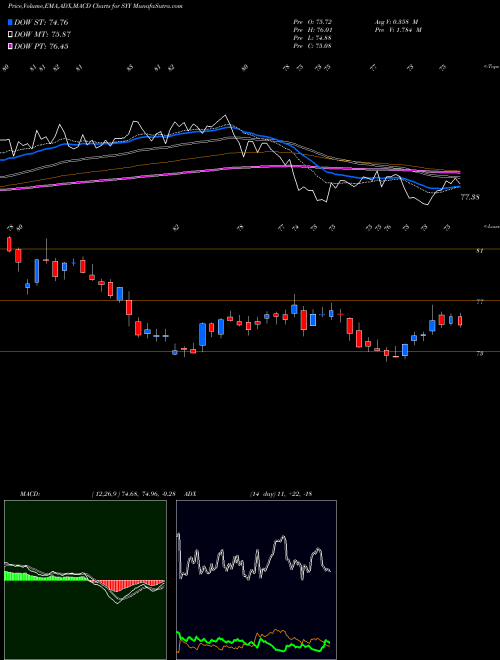Select the DOW ST: 74.76 label
The image size is (500, 660).
click(41, 22)
